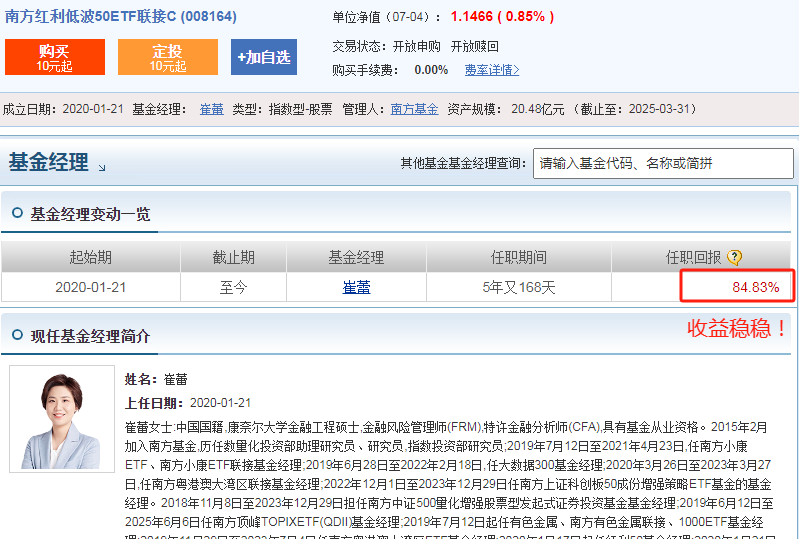
Task: Click the 基金经理 column header
Action: (356, 257)
